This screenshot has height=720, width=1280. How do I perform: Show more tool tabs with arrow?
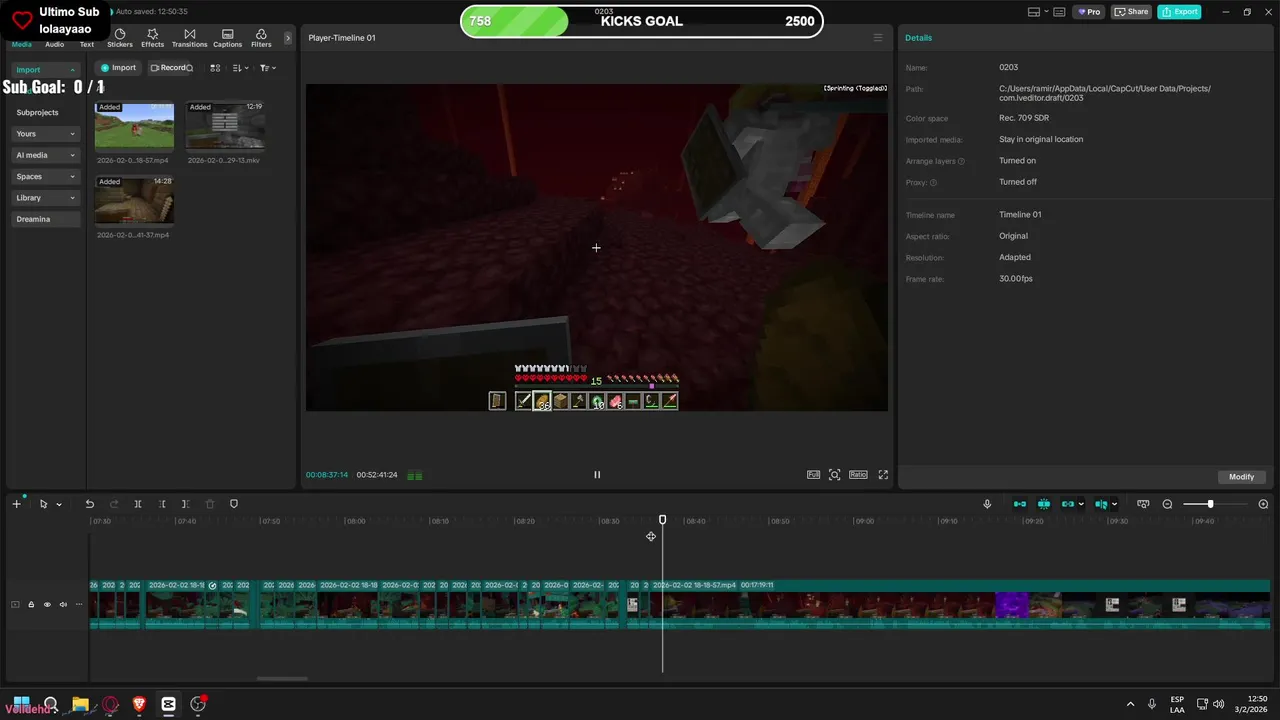click(x=288, y=38)
